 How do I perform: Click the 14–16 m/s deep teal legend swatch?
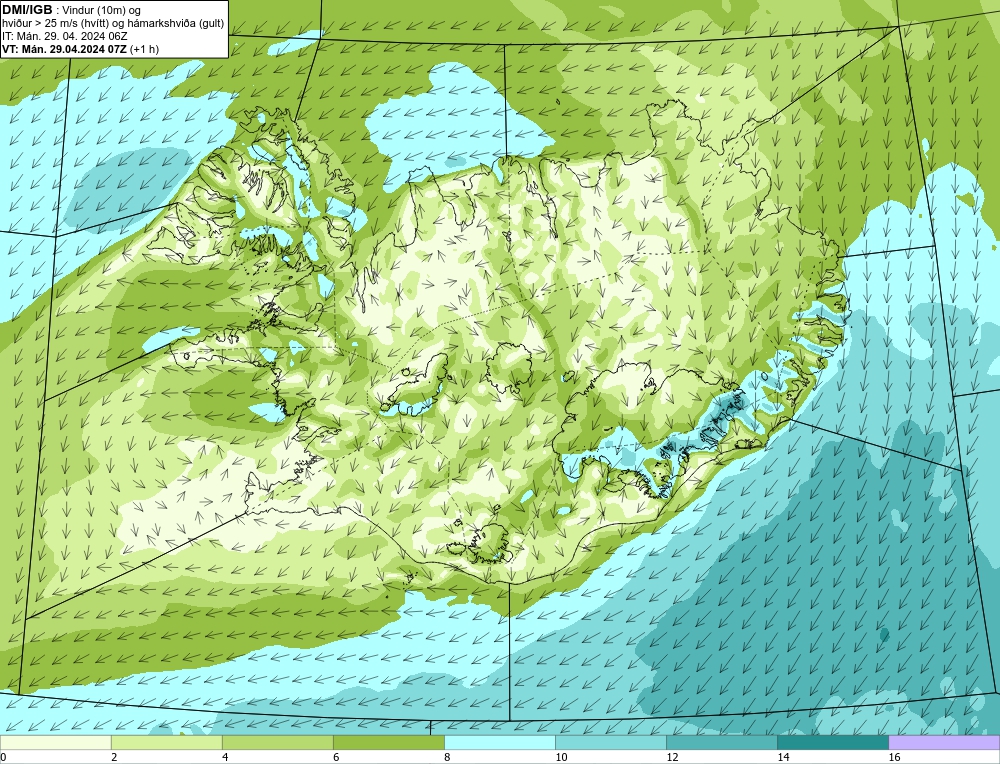click(x=832, y=742)
